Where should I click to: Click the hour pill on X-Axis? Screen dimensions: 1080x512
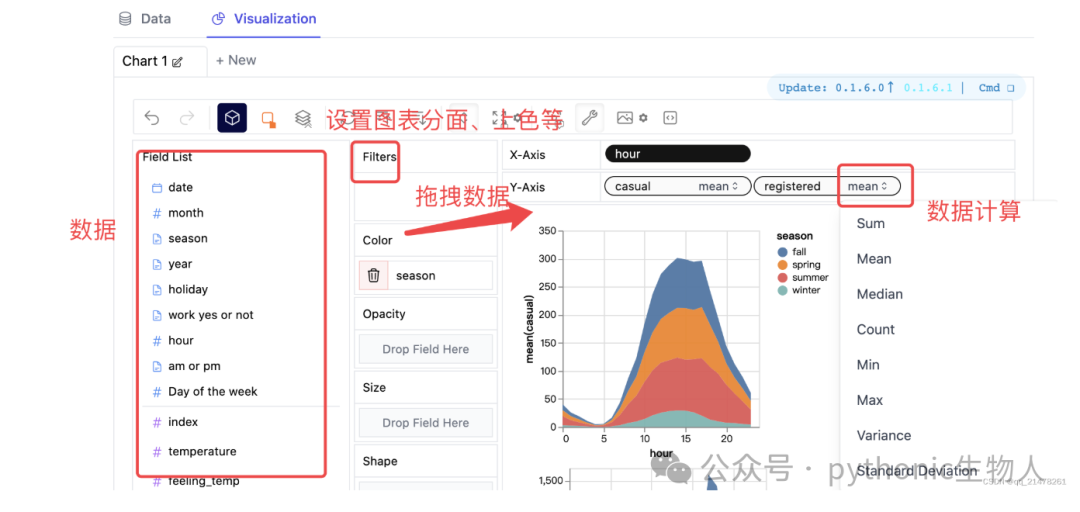click(678, 154)
